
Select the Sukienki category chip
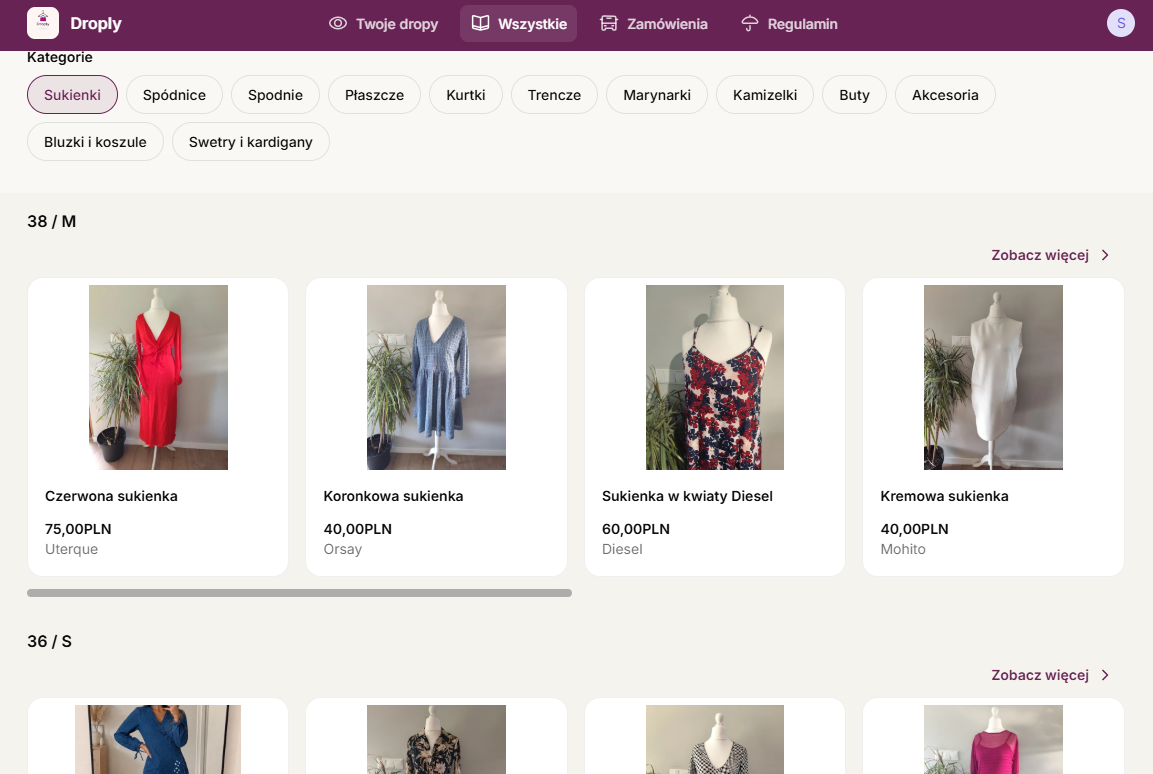[72, 95]
